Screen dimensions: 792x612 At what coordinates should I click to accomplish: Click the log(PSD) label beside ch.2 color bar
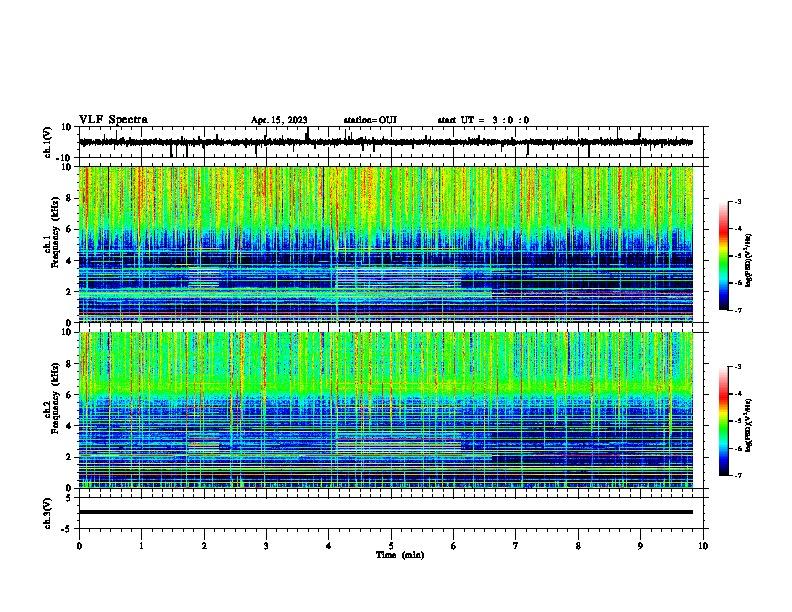(748, 425)
